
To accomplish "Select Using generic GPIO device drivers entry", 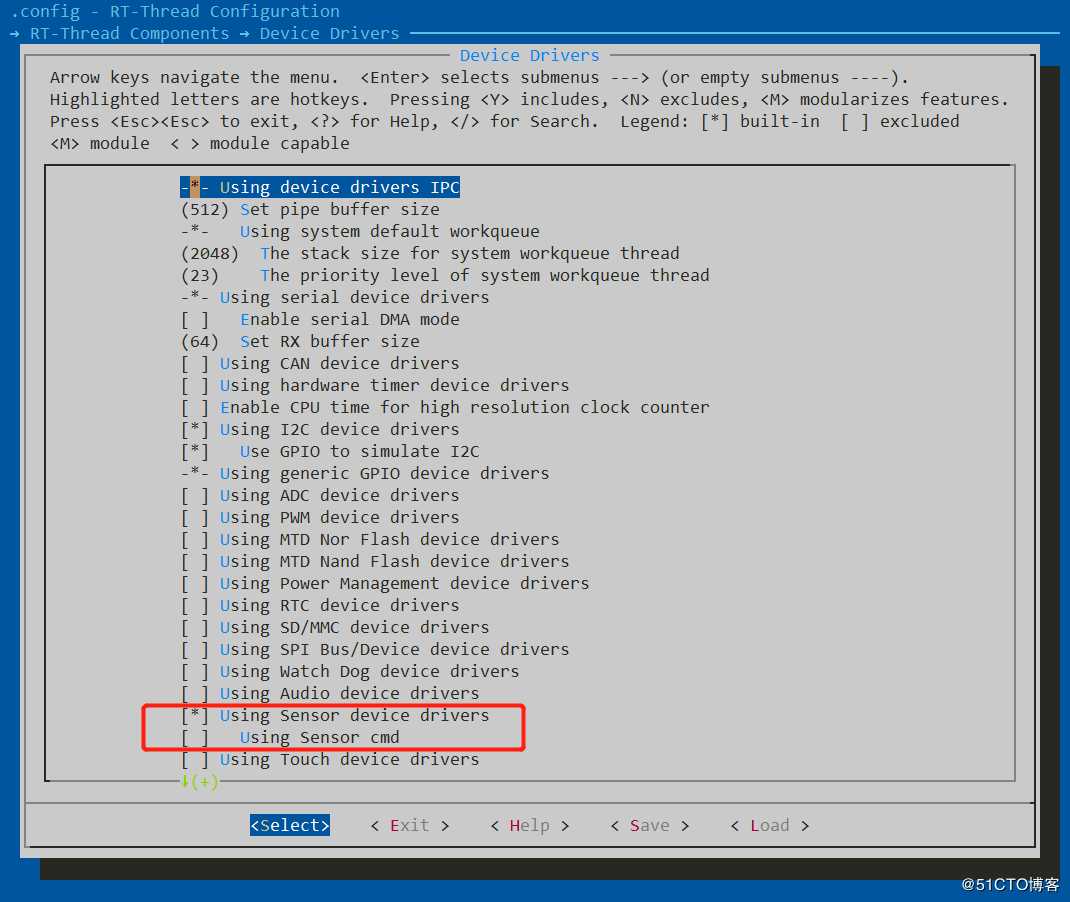I will [365, 474].
